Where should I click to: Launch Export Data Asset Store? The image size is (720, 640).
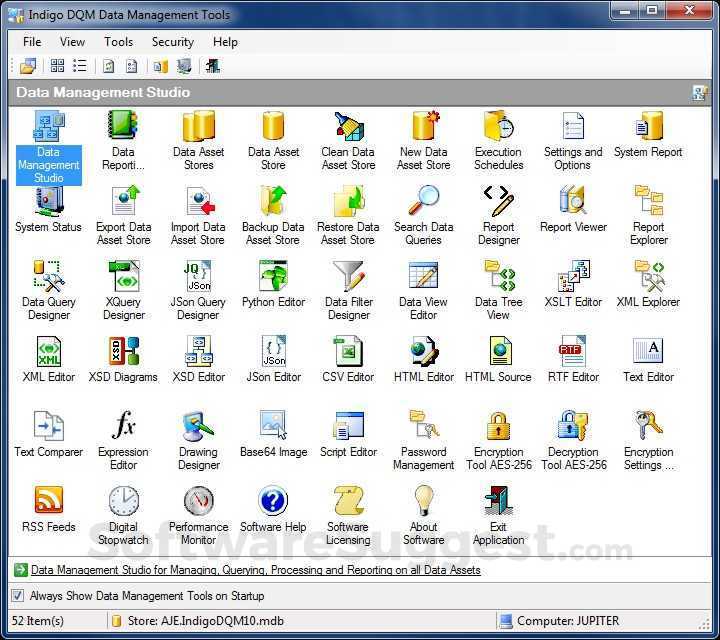(123, 215)
